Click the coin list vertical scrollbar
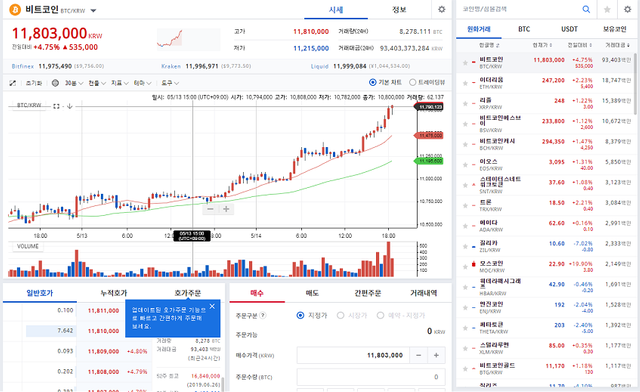This screenshot has height=392, width=640. point(635,84)
